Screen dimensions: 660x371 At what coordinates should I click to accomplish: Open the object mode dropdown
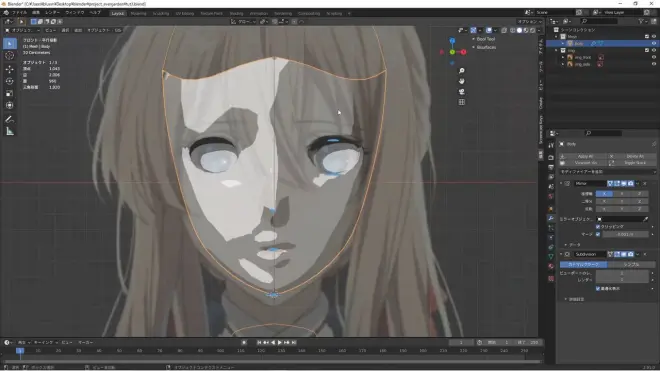[x=22, y=30]
